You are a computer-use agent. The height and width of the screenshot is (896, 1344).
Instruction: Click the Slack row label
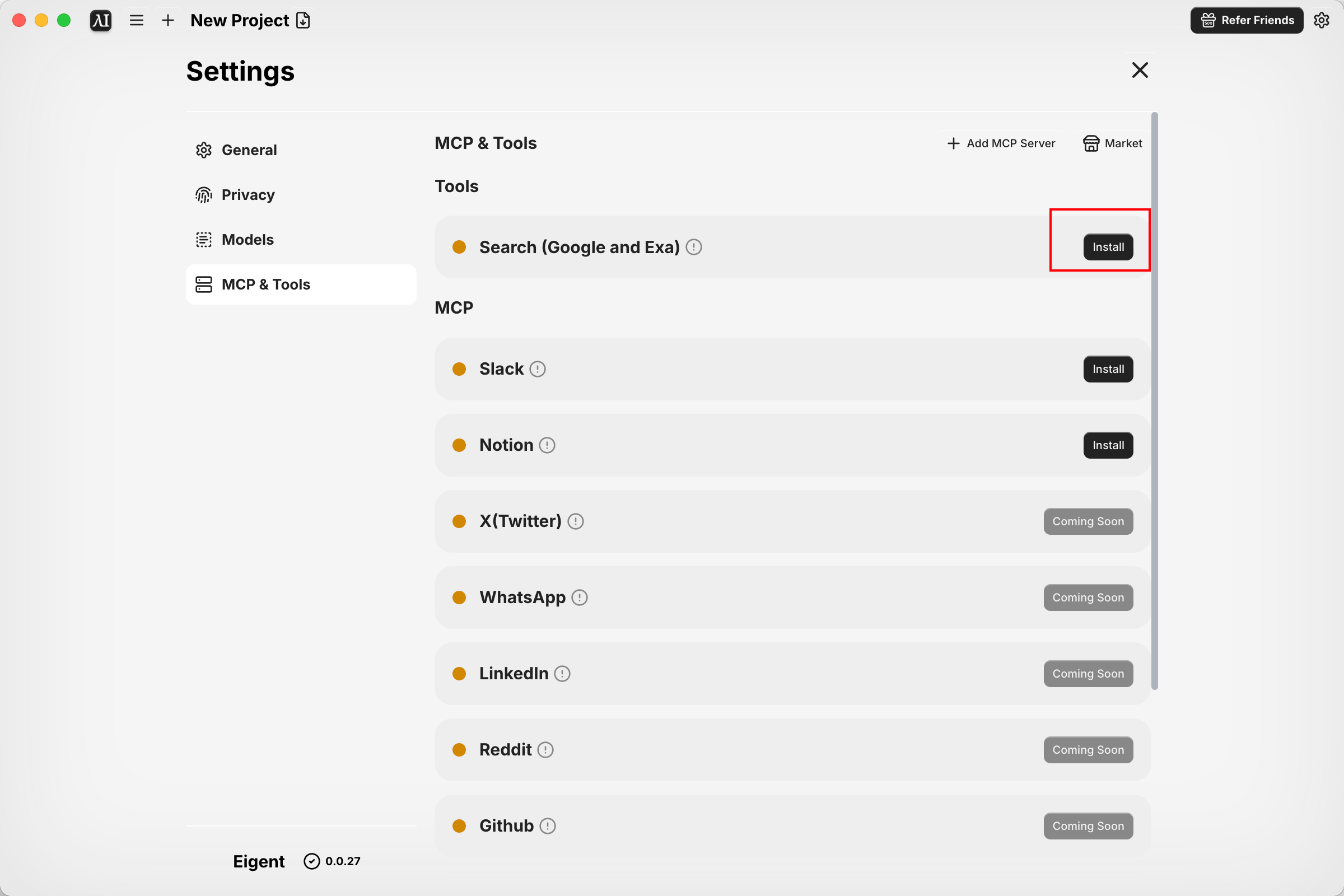pyautogui.click(x=501, y=369)
